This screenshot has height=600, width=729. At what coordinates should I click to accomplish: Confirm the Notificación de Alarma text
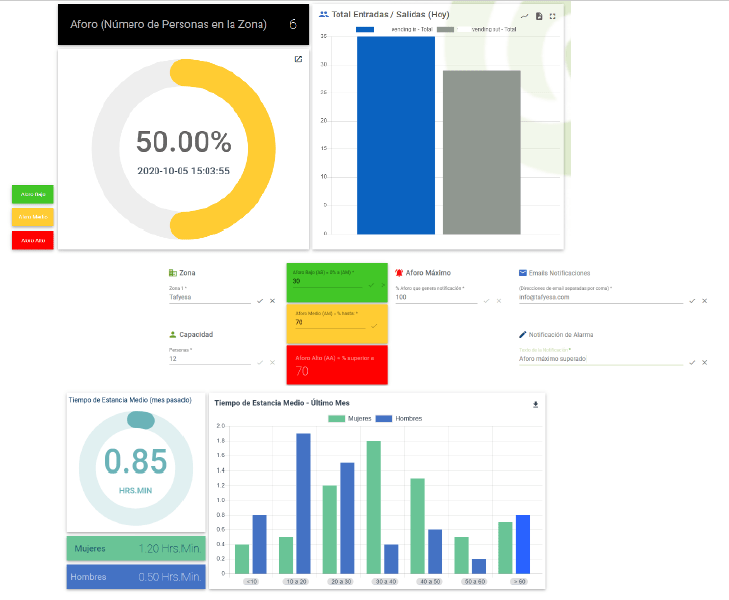[x=692, y=361]
